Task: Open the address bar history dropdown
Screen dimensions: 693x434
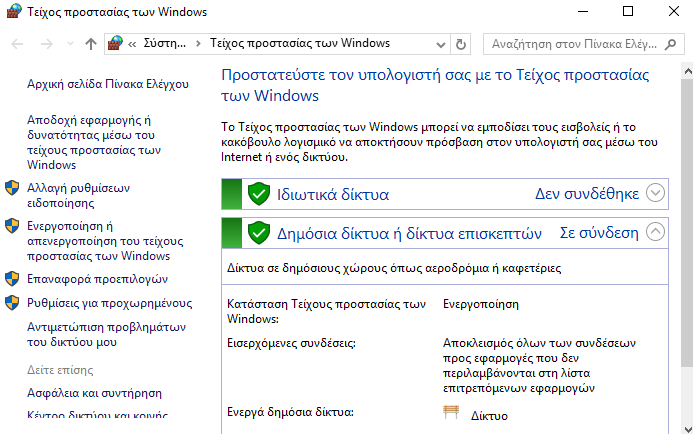Action: [441, 44]
